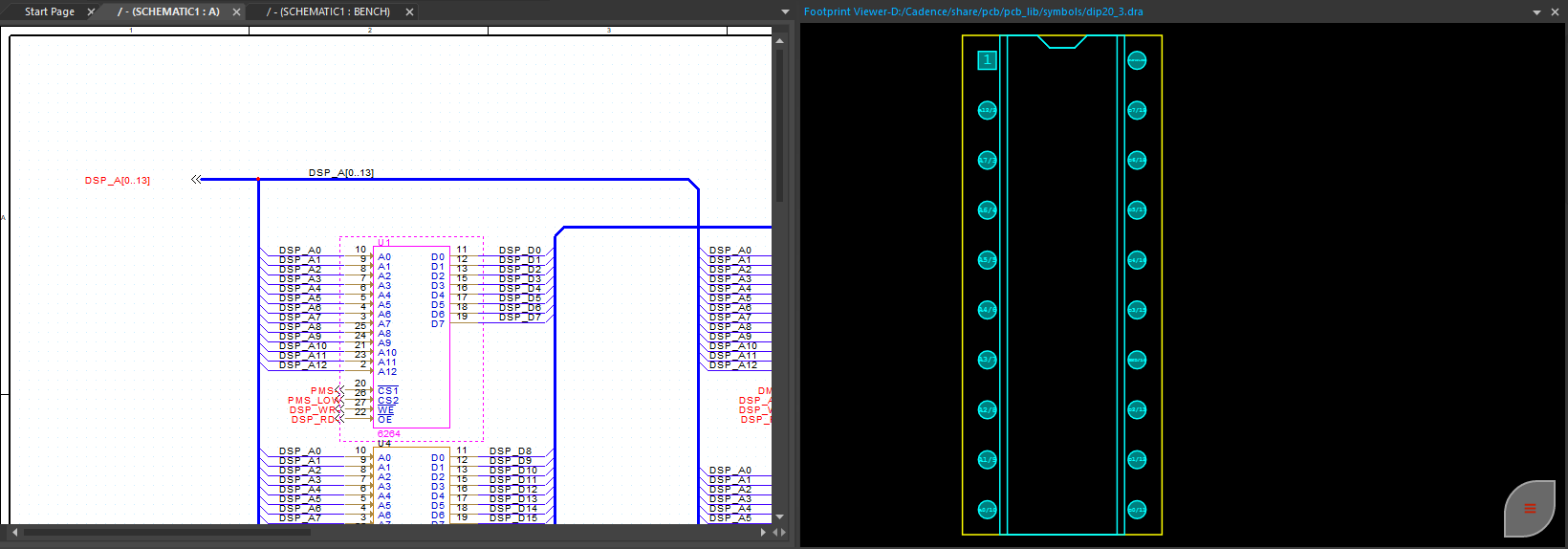Close the SCHEMATIC1 : A tab

point(236,12)
